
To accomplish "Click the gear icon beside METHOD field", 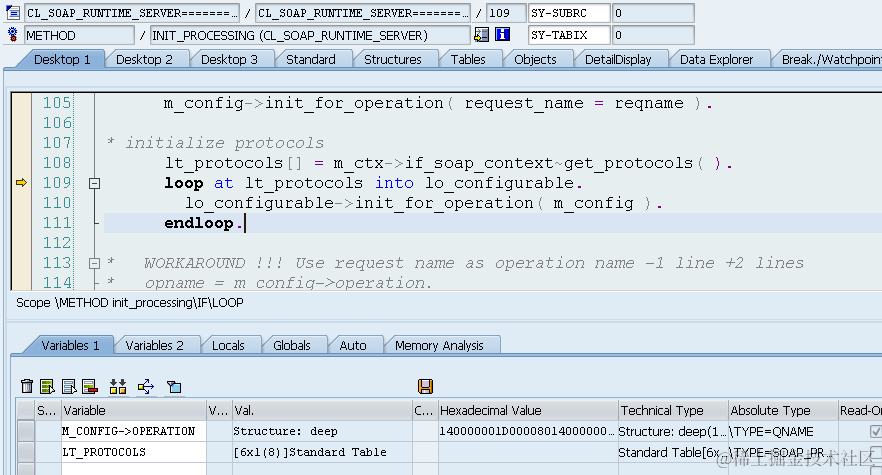I will (13, 35).
